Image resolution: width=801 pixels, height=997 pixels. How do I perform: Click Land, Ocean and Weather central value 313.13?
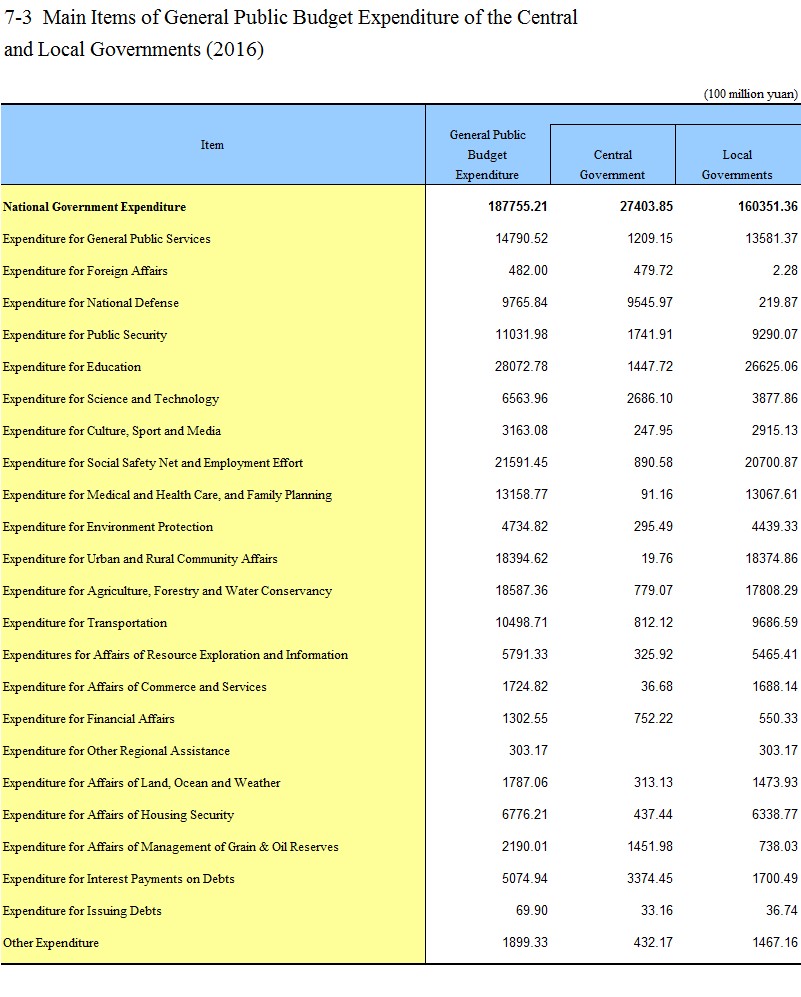tap(653, 783)
